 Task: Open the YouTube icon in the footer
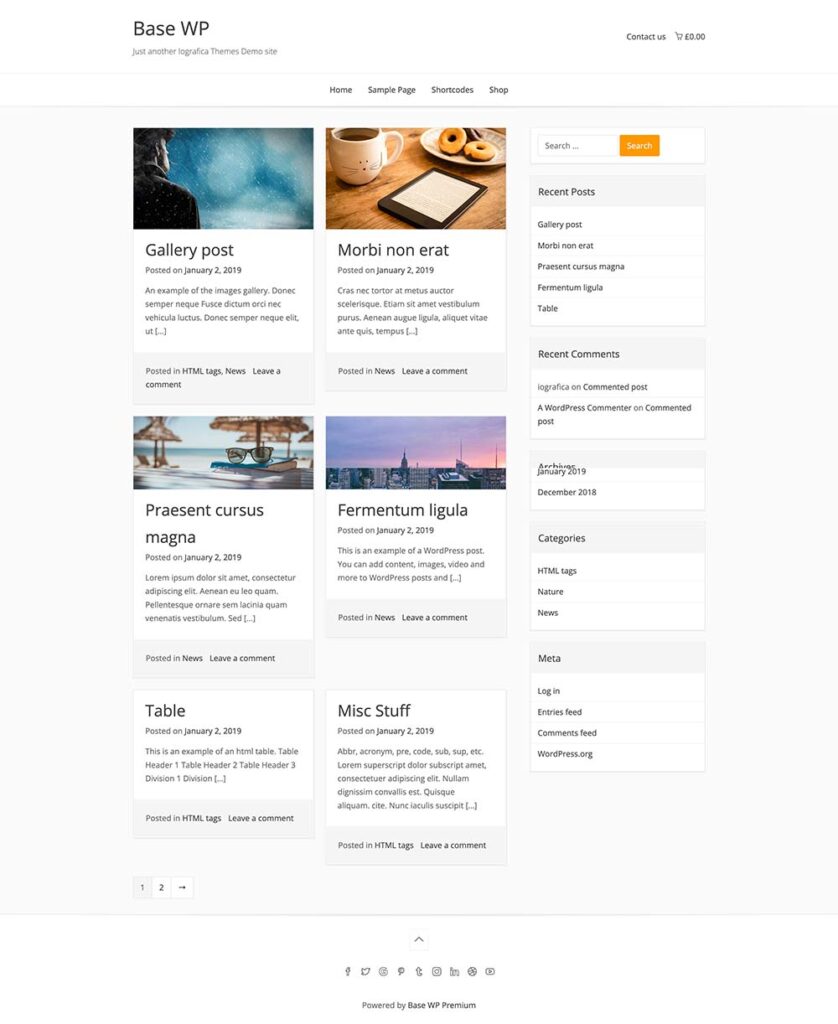[x=489, y=971]
